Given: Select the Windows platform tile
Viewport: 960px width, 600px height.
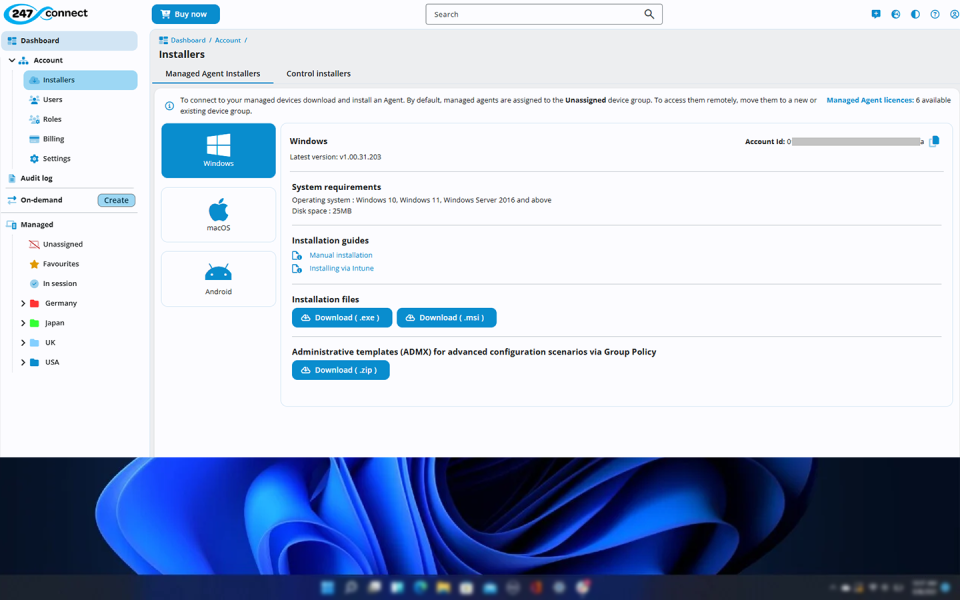Looking at the screenshot, I should pyautogui.click(x=218, y=150).
